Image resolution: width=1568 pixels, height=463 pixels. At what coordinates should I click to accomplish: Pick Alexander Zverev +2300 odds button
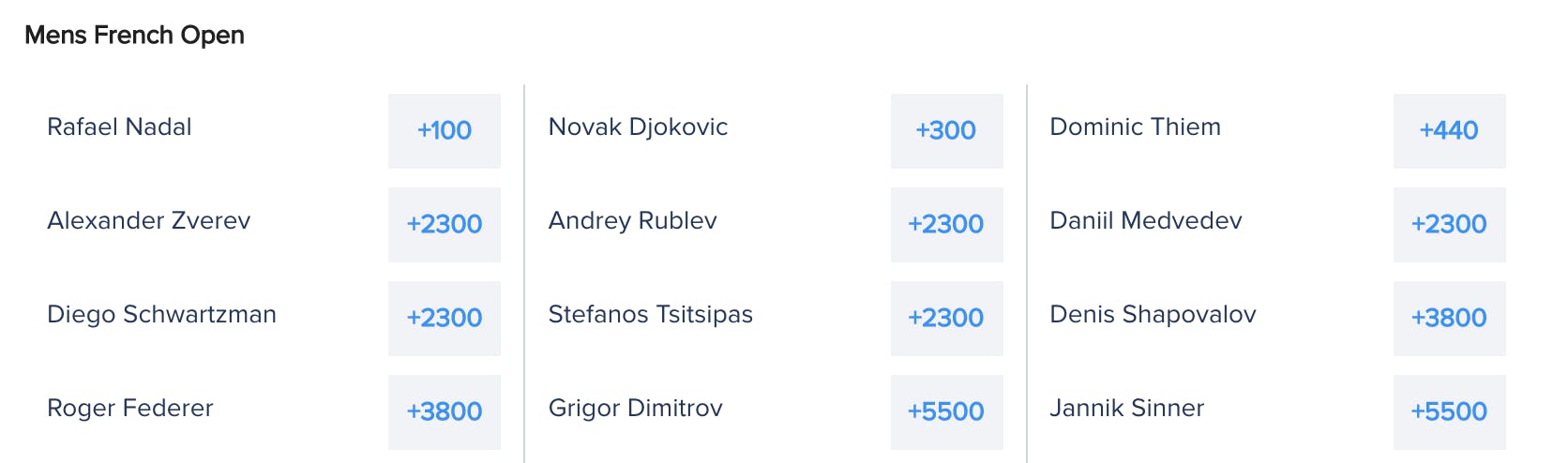(x=445, y=225)
